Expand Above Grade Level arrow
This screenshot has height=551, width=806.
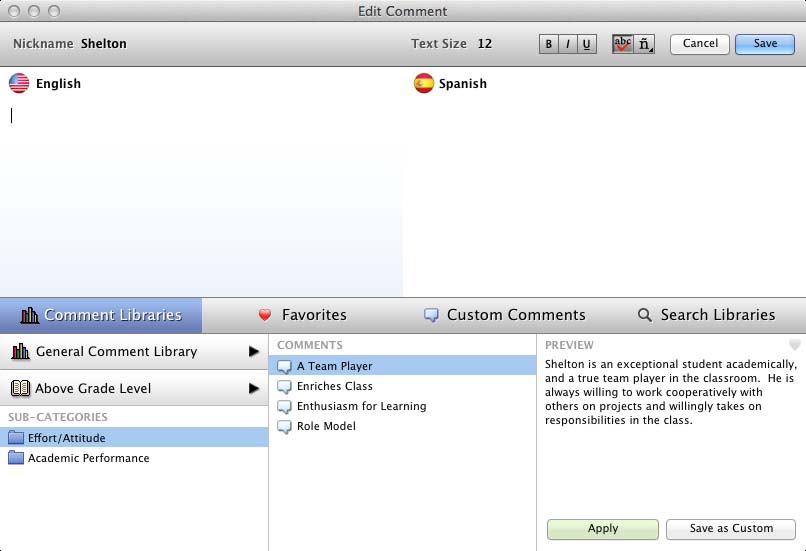pyautogui.click(x=253, y=388)
